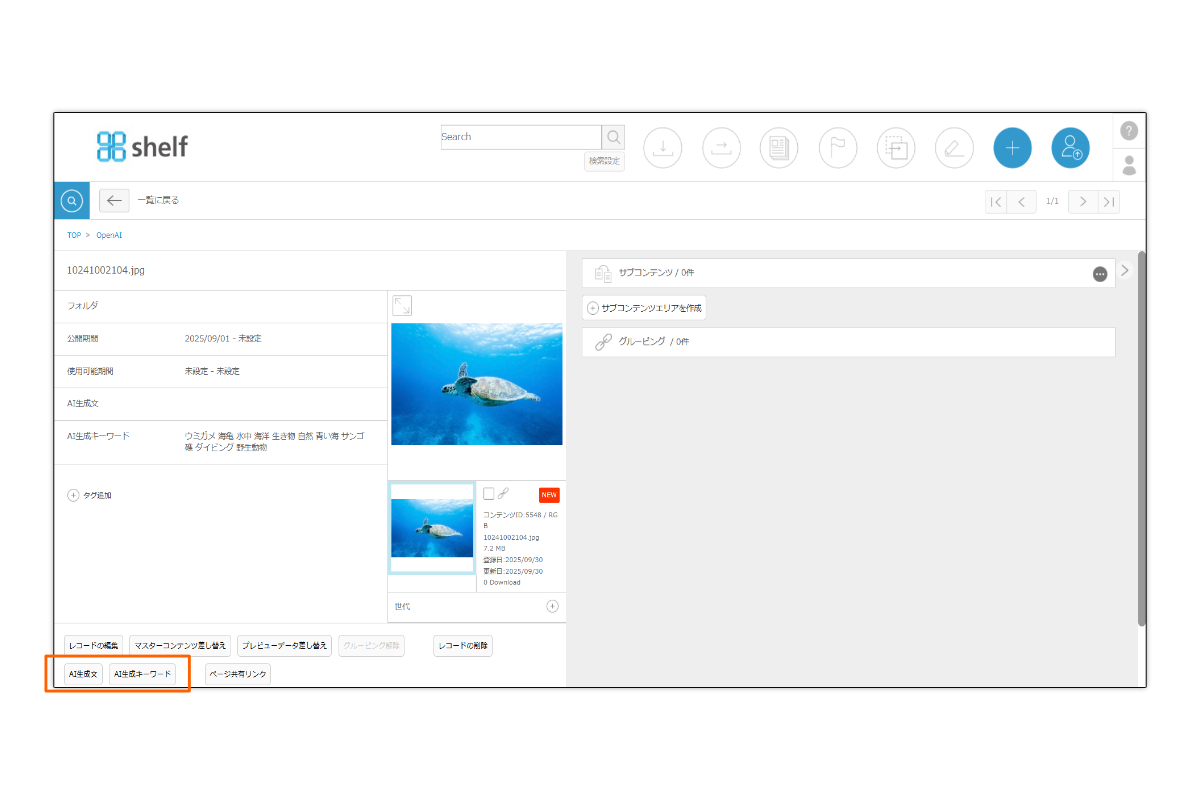This screenshot has height=800, width=1200.
Task: Expand the 世代 generation section plus
Action: [552, 606]
